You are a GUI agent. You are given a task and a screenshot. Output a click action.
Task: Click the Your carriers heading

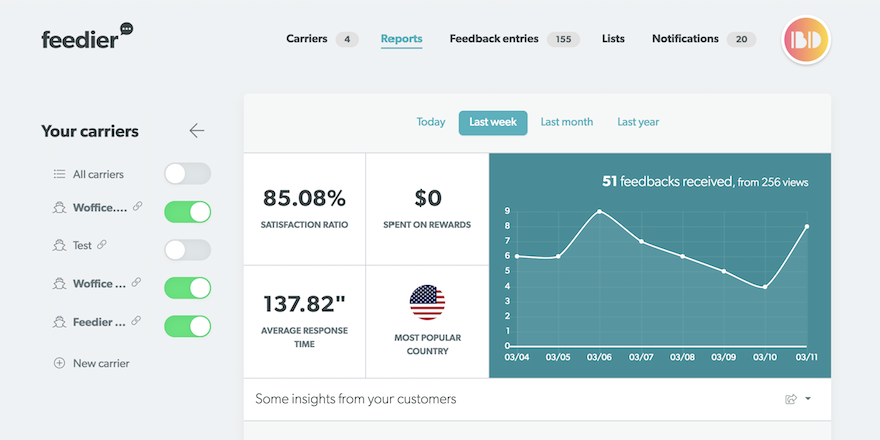pyautogui.click(x=90, y=131)
